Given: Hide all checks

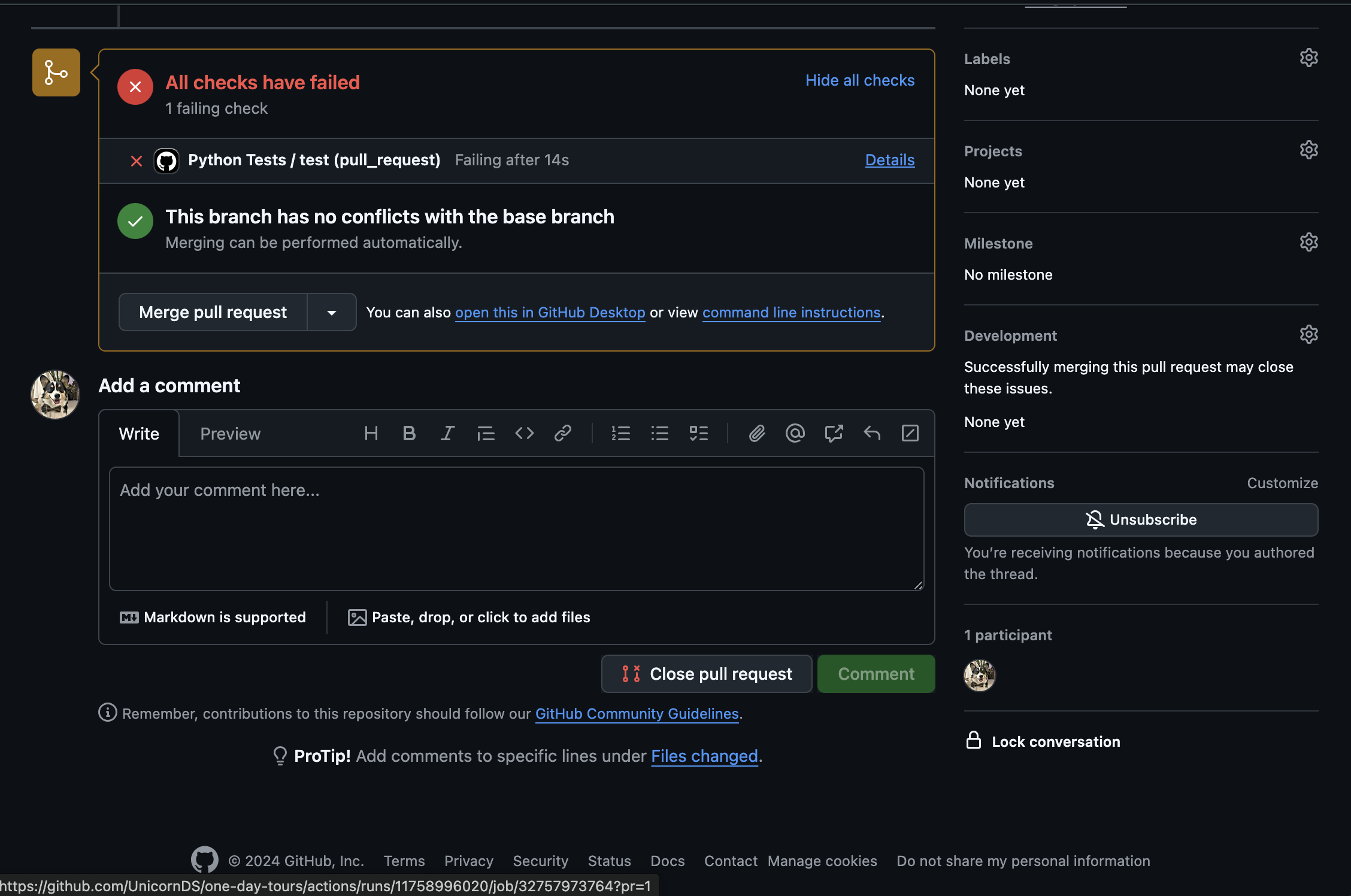Looking at the screenshot, I should pos(860,80).
